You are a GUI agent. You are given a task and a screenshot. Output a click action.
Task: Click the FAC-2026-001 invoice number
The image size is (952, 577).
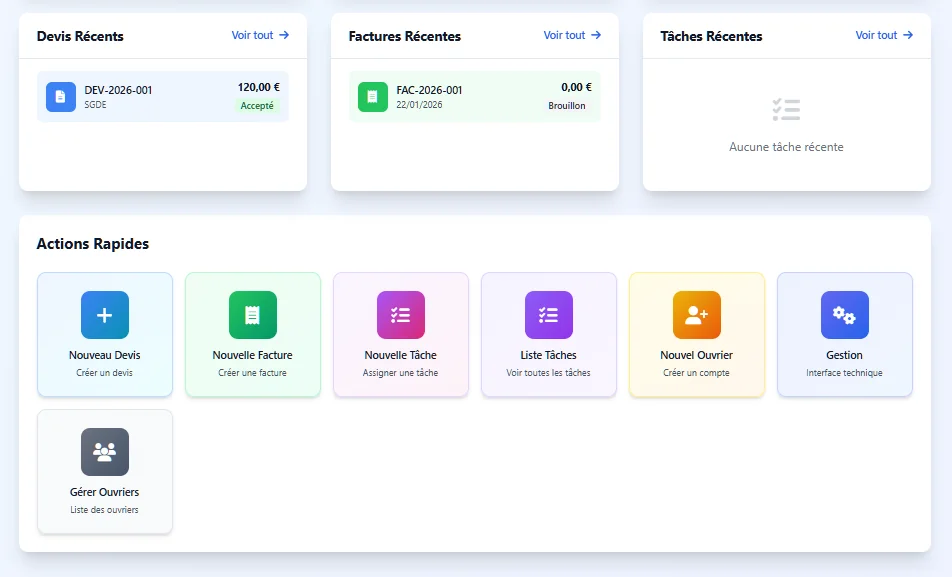[x=429, y=90]
